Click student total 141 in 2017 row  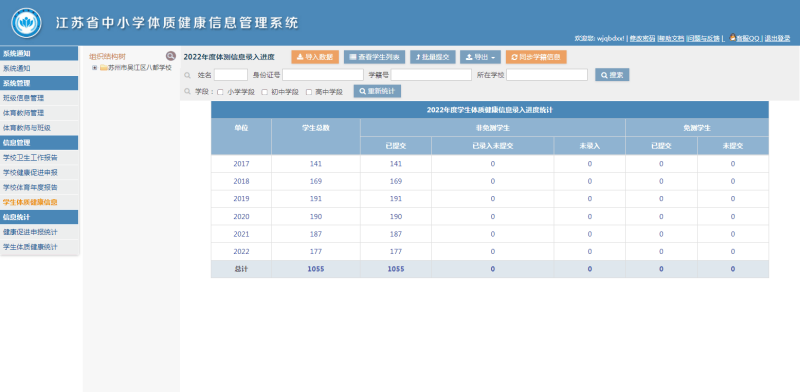coord(316,164)
